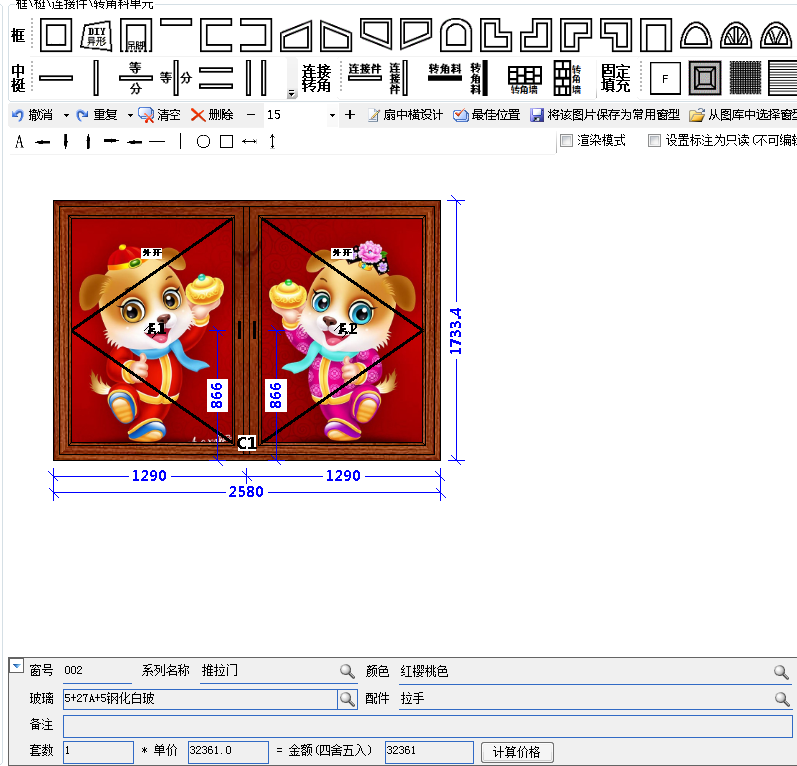Click the 金额 total field 32361

[429, 752]
